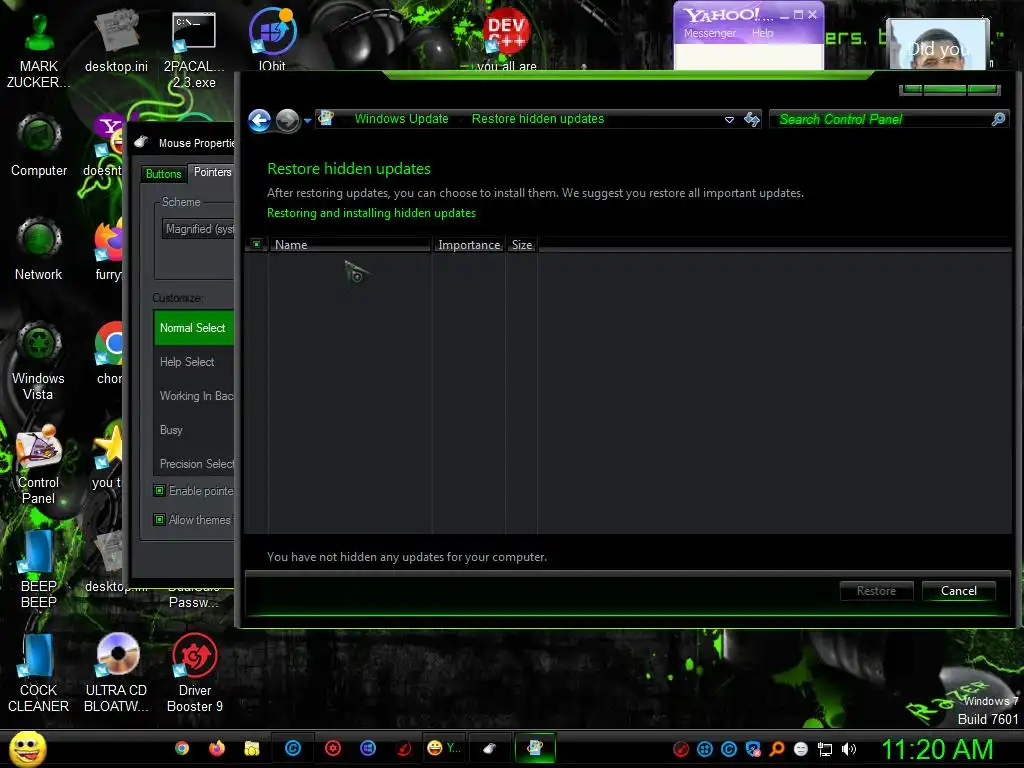This screenshot has width=1024, height=768.
Task: Click the search magnifier icon in Control Panel
Action: click(998, 119)
